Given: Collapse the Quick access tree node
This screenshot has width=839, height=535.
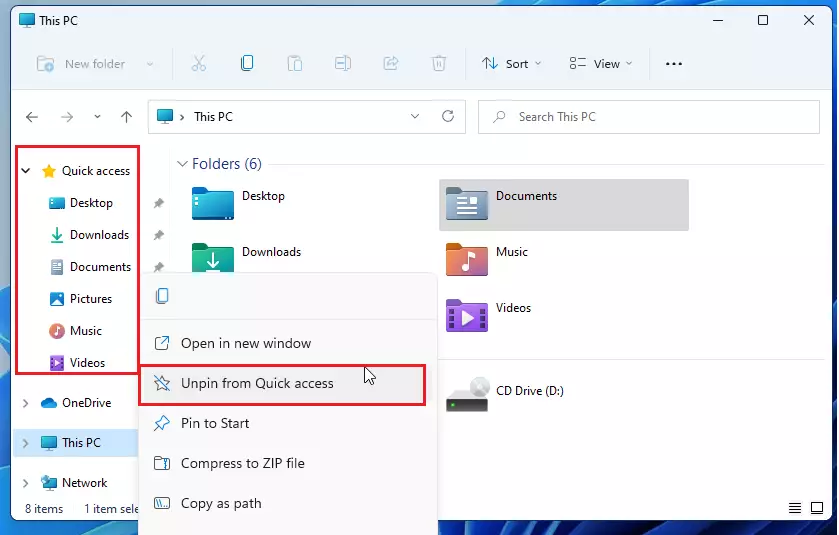Looking at the screenshot, I should click(26, 171).
